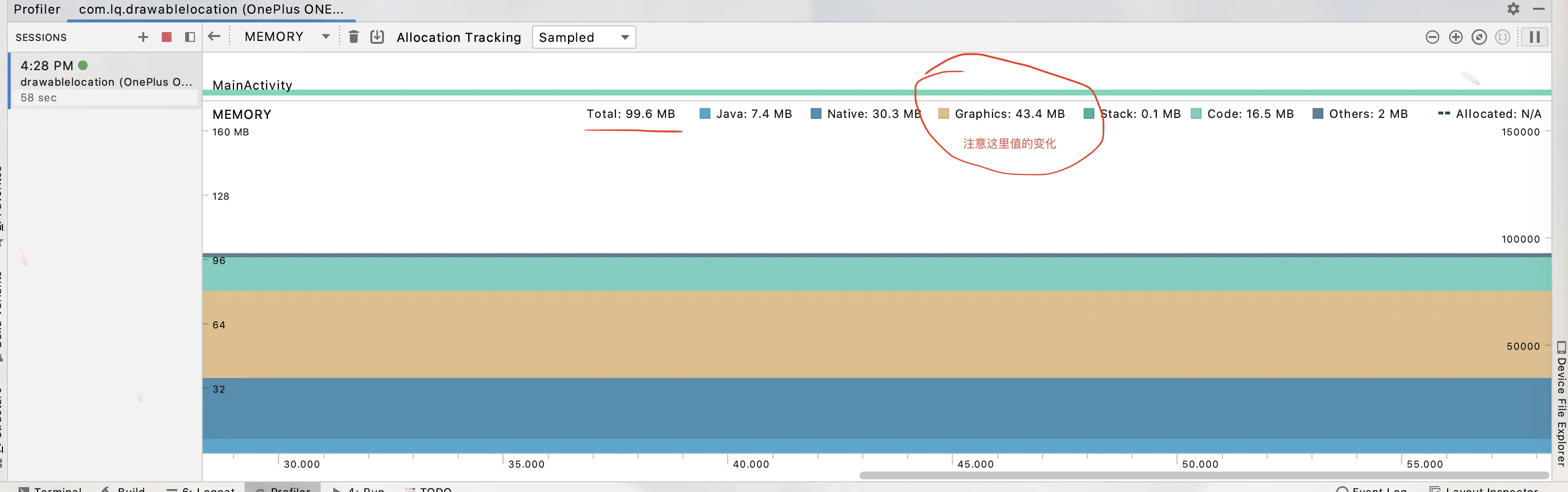The height and width of the screenshot is (492, 1568).
Task: Open the Sampled allocation tracking combo box
Action: [x=584, y=37]
